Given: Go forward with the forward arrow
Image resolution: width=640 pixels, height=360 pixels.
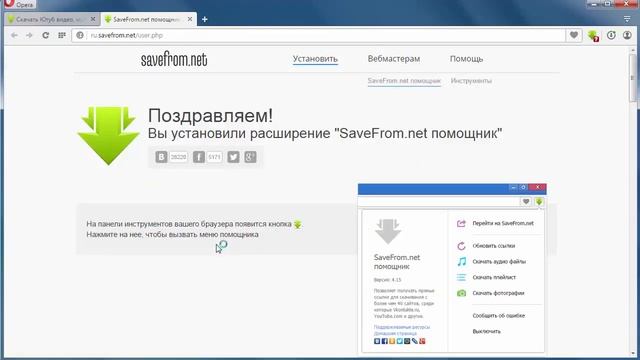Looking at the screenshot, I should (29, 36).
